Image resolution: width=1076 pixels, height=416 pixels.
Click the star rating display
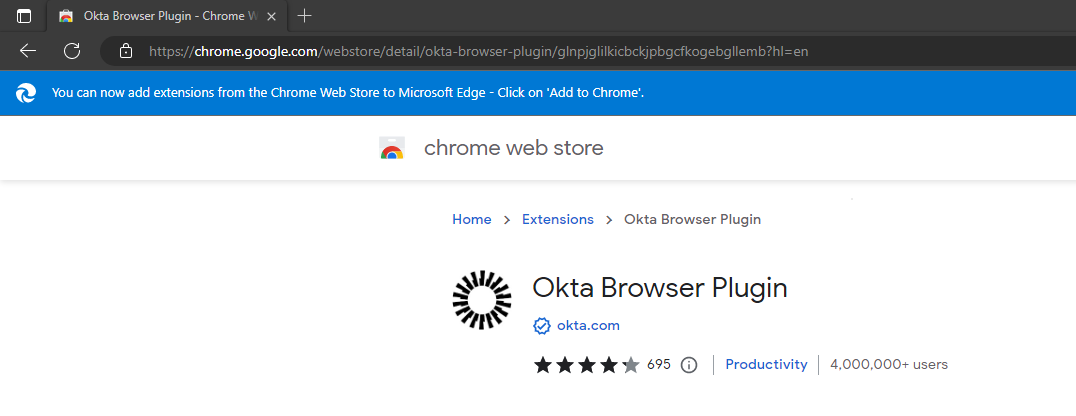(x=586, y=365)
